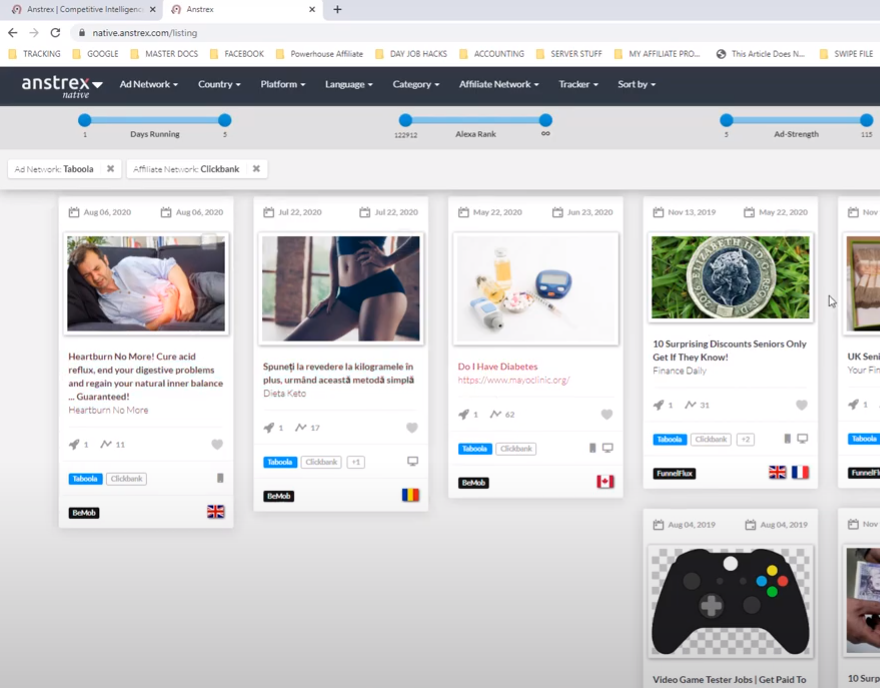Open the Dieta Keto ad thumbnail

click(341, 288)
